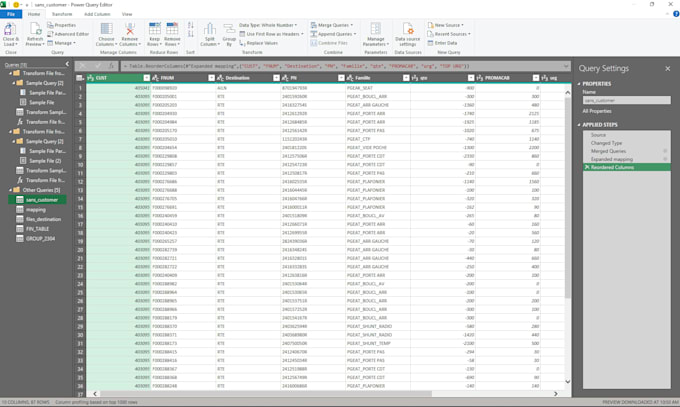This screenshot has height=407, width=680.
Task: Click Use First Row as Headers
Action: (271, 34)
